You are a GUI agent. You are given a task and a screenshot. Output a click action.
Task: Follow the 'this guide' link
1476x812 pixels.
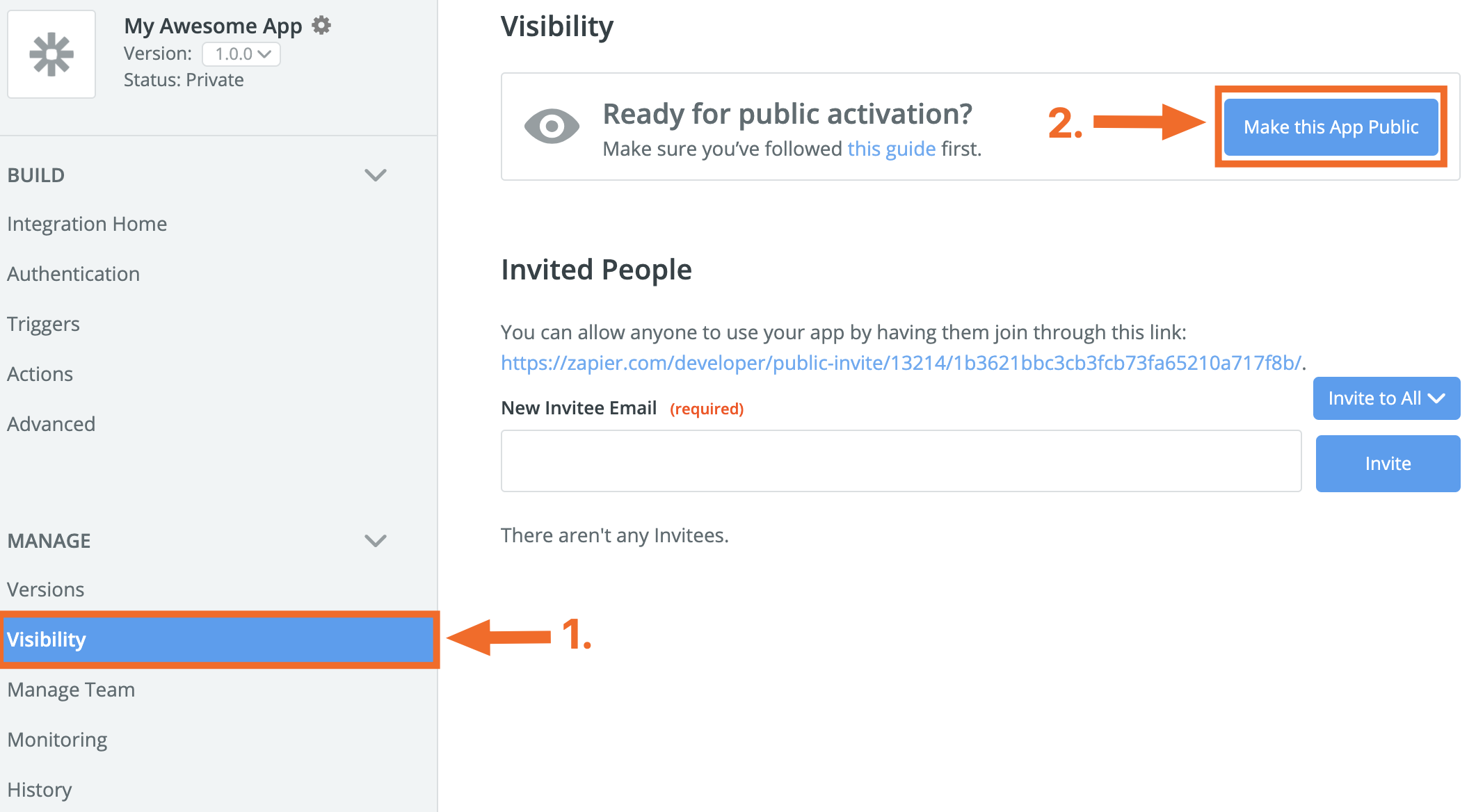coord(891,149)
